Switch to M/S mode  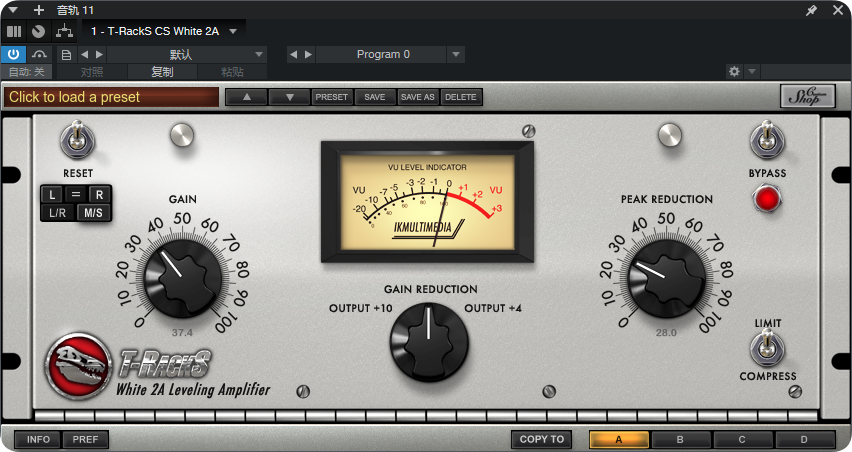[x=93, y=212]
